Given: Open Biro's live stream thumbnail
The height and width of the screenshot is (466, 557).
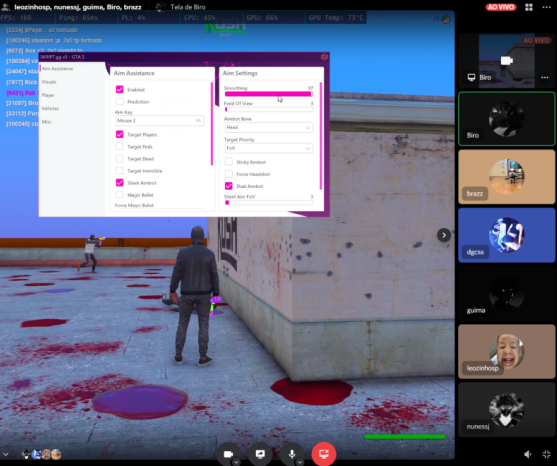Looking at the screenshot, I should click(x=507, y=61).
